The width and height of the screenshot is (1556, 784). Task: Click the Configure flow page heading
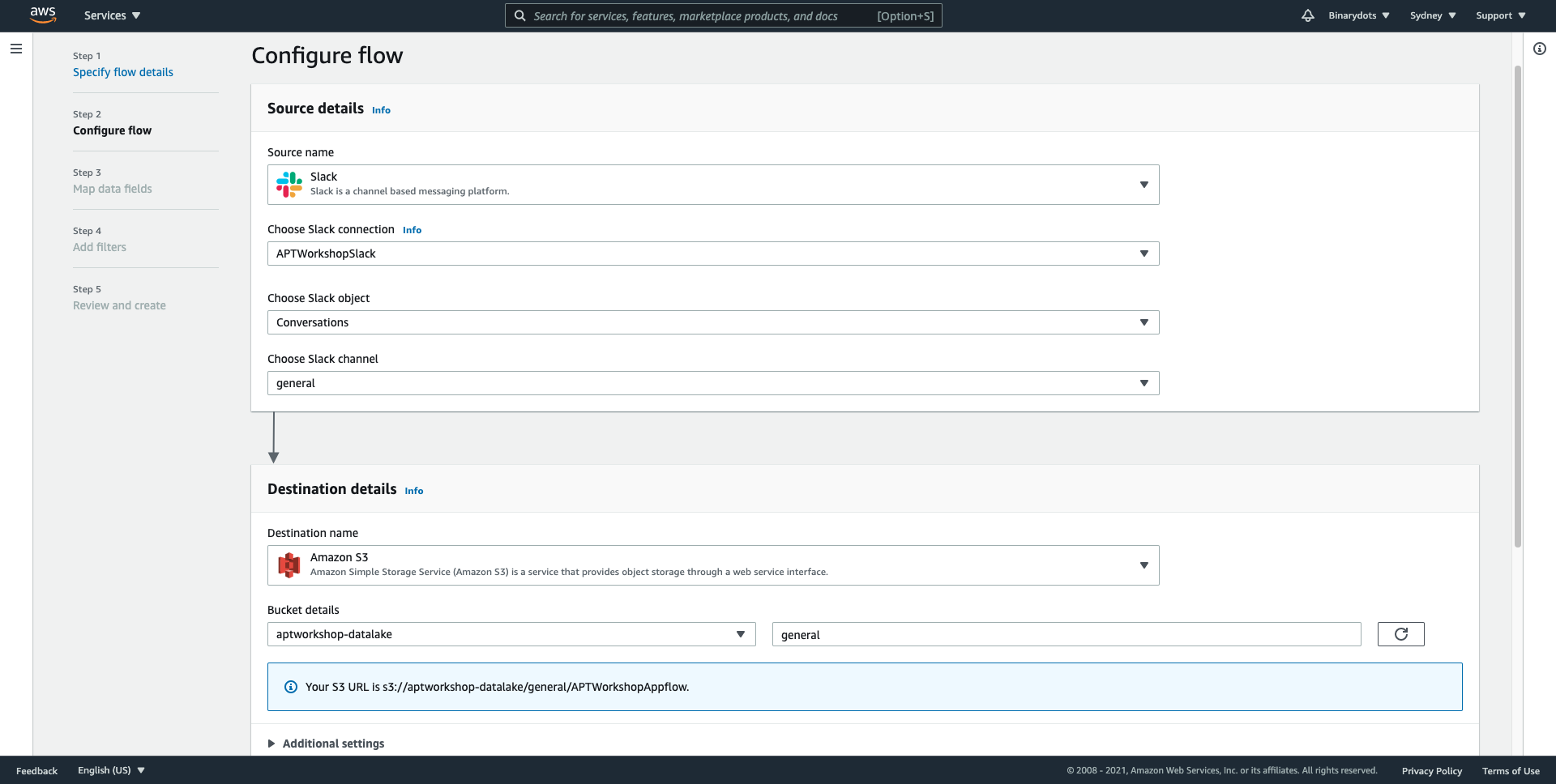coord(327,55)
